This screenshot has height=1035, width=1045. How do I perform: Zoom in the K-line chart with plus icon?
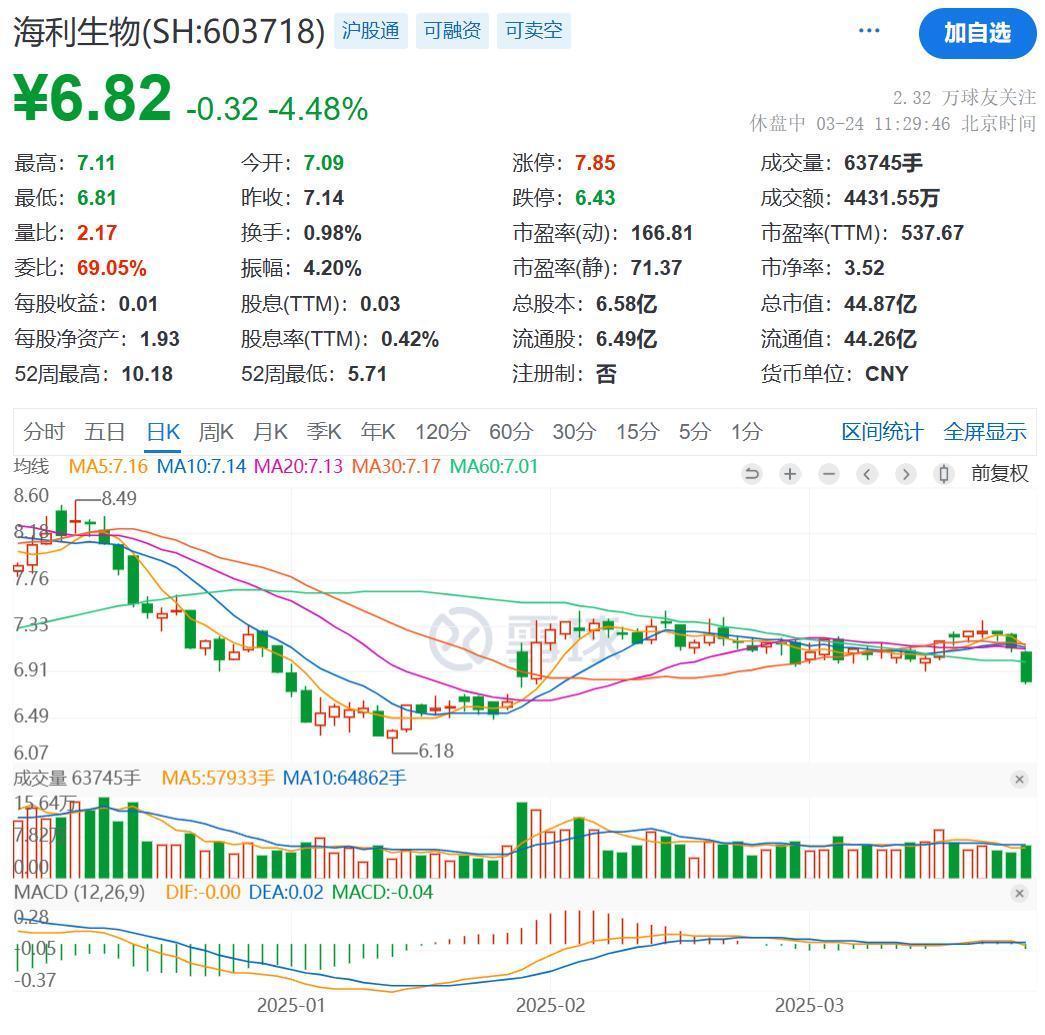coord(790,474)
